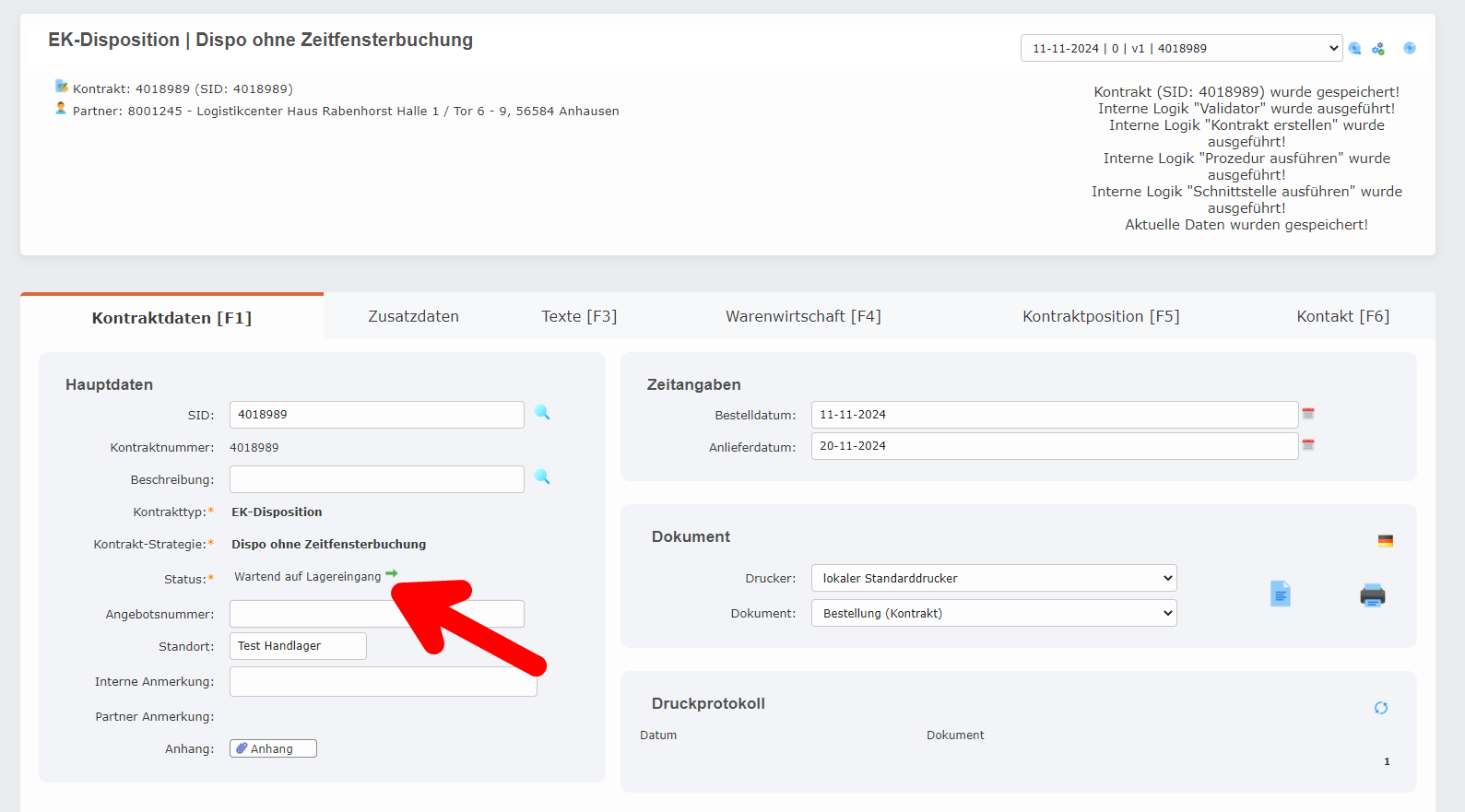Click the partner person icon before 'Partner: 8001245'

61,109
